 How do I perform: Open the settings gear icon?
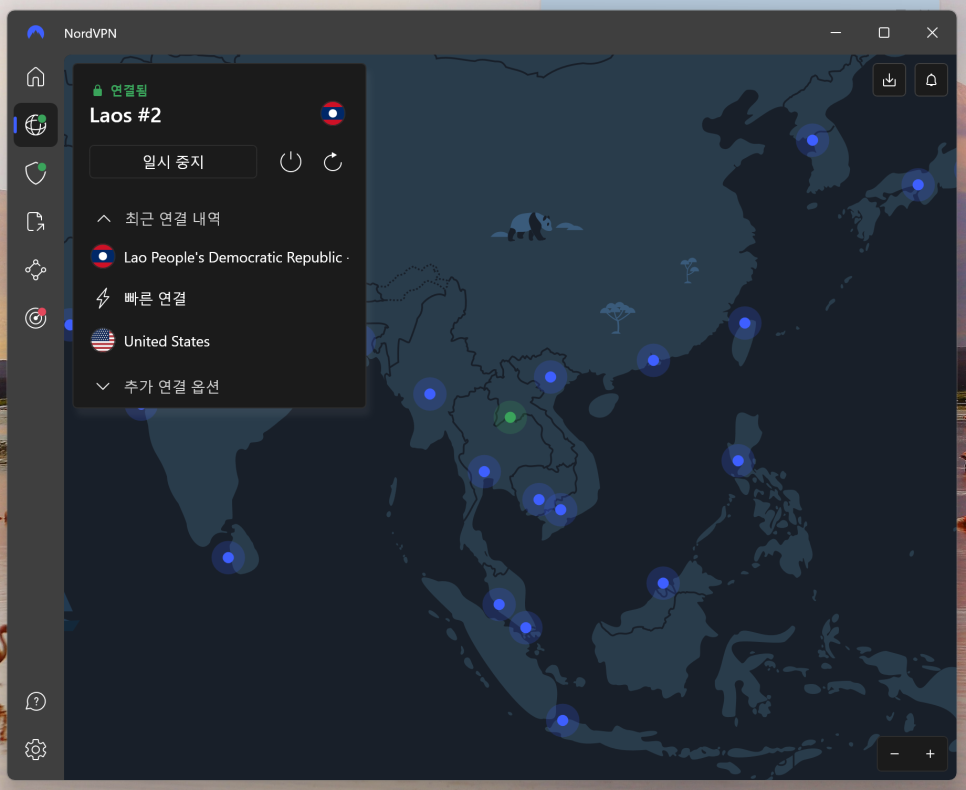36,749
